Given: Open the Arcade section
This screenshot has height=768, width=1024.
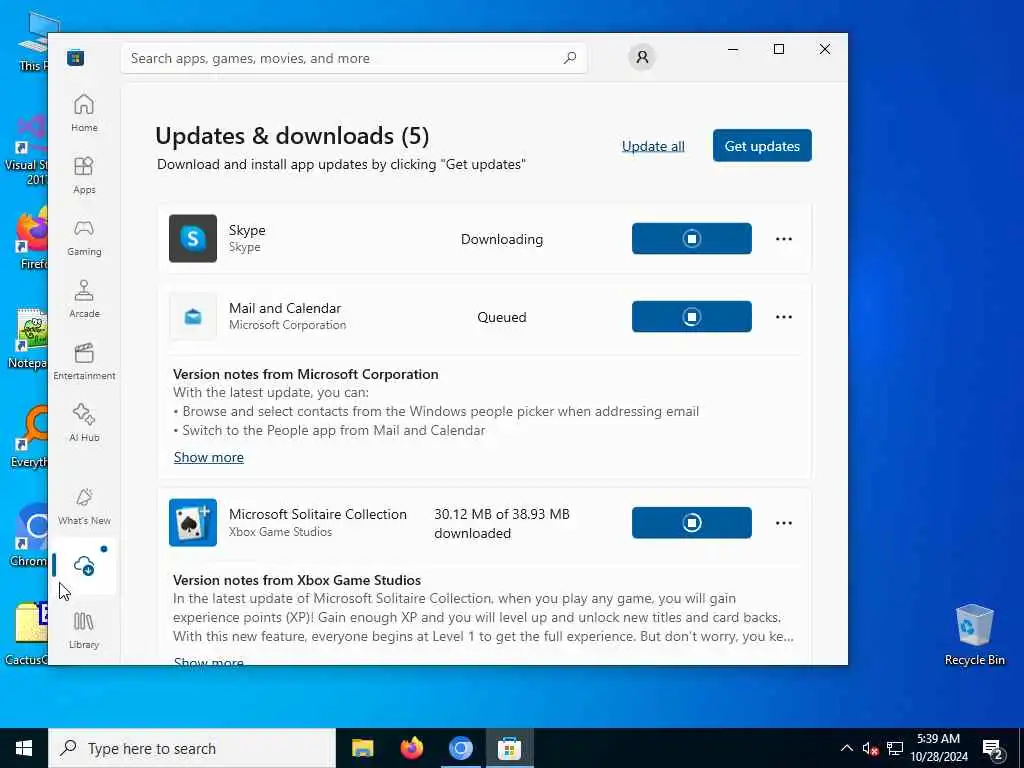Looking at the screenshot, I should point(84,299).
